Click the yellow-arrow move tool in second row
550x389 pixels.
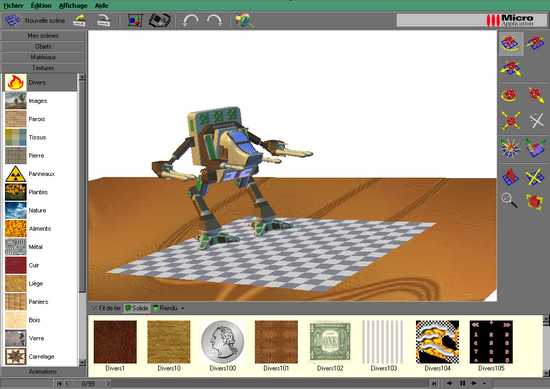[x=511, y=68]
